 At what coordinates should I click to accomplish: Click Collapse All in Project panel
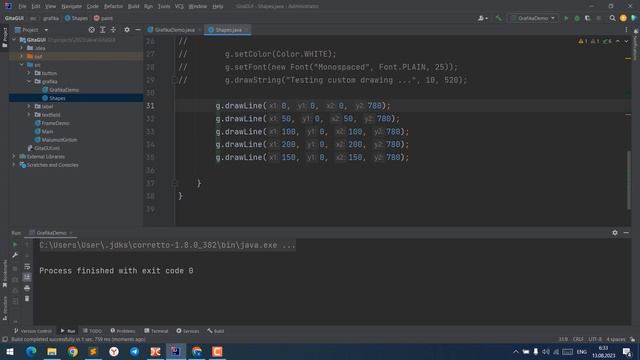[113, 30]
